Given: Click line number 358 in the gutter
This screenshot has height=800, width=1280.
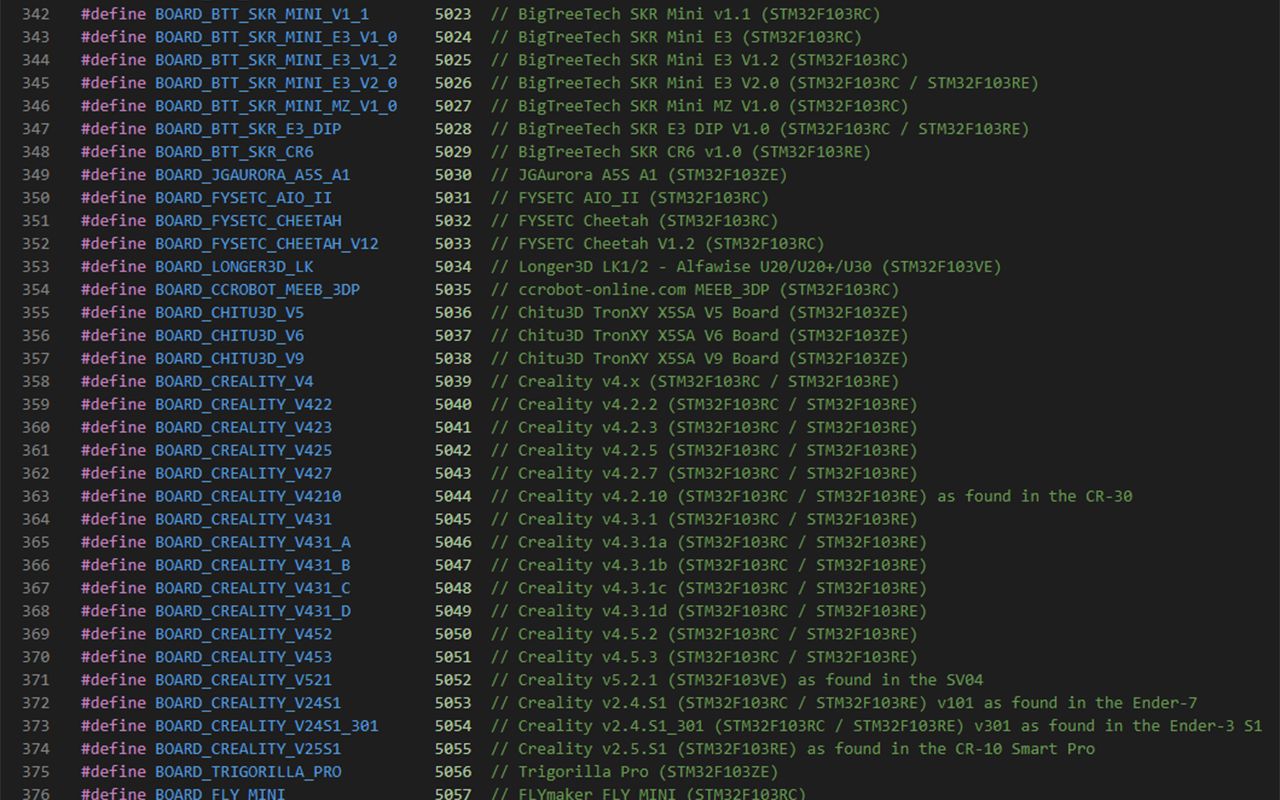Looking at the screenshot, I should tap(36, 382).
